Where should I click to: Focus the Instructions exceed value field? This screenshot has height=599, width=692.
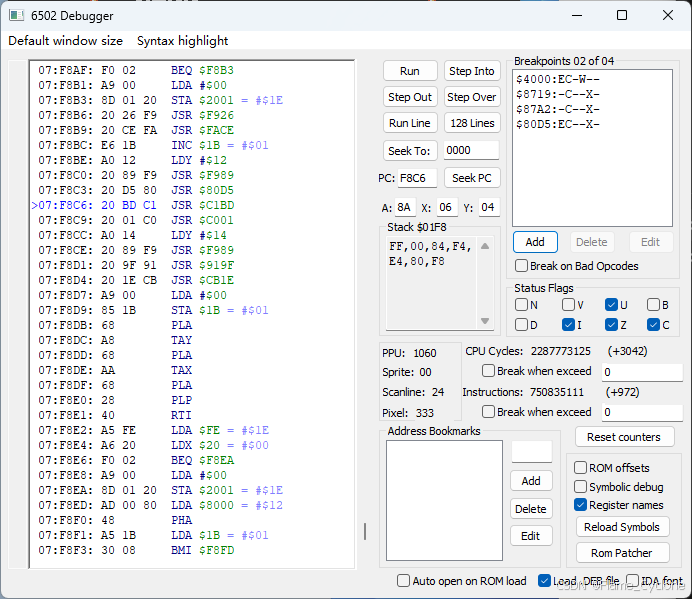point(642,412)
